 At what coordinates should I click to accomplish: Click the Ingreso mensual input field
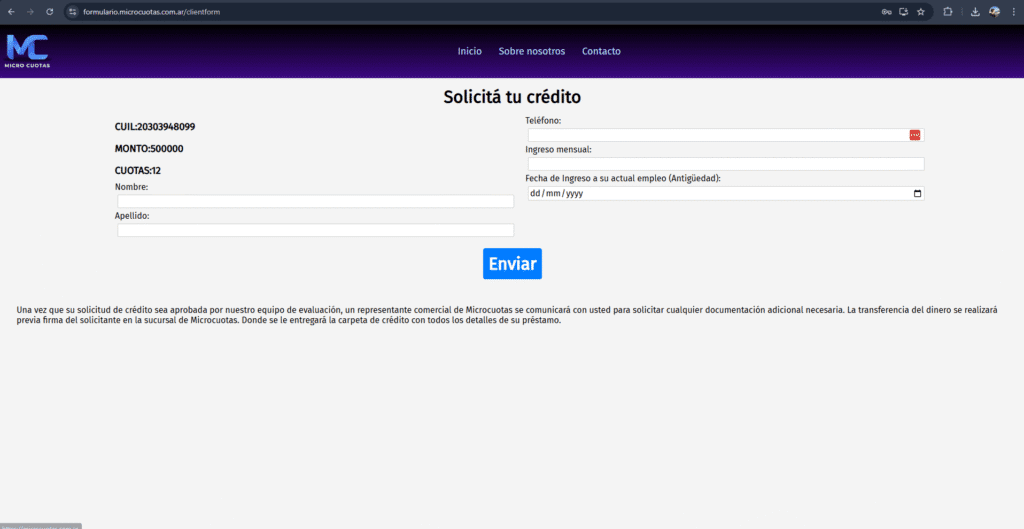(x=726, y=164)
